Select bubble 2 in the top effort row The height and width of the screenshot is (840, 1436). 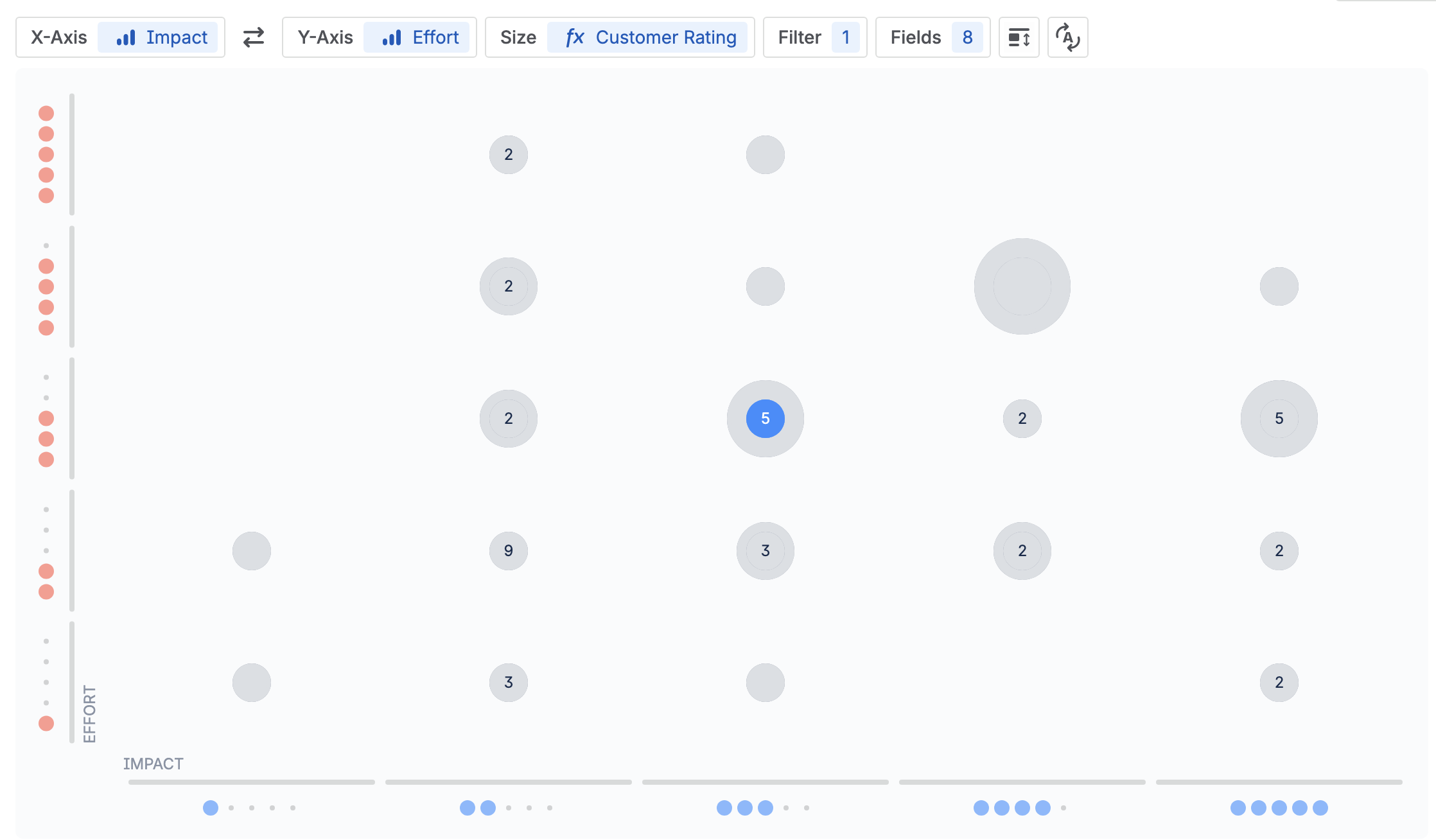click(509, 155)
